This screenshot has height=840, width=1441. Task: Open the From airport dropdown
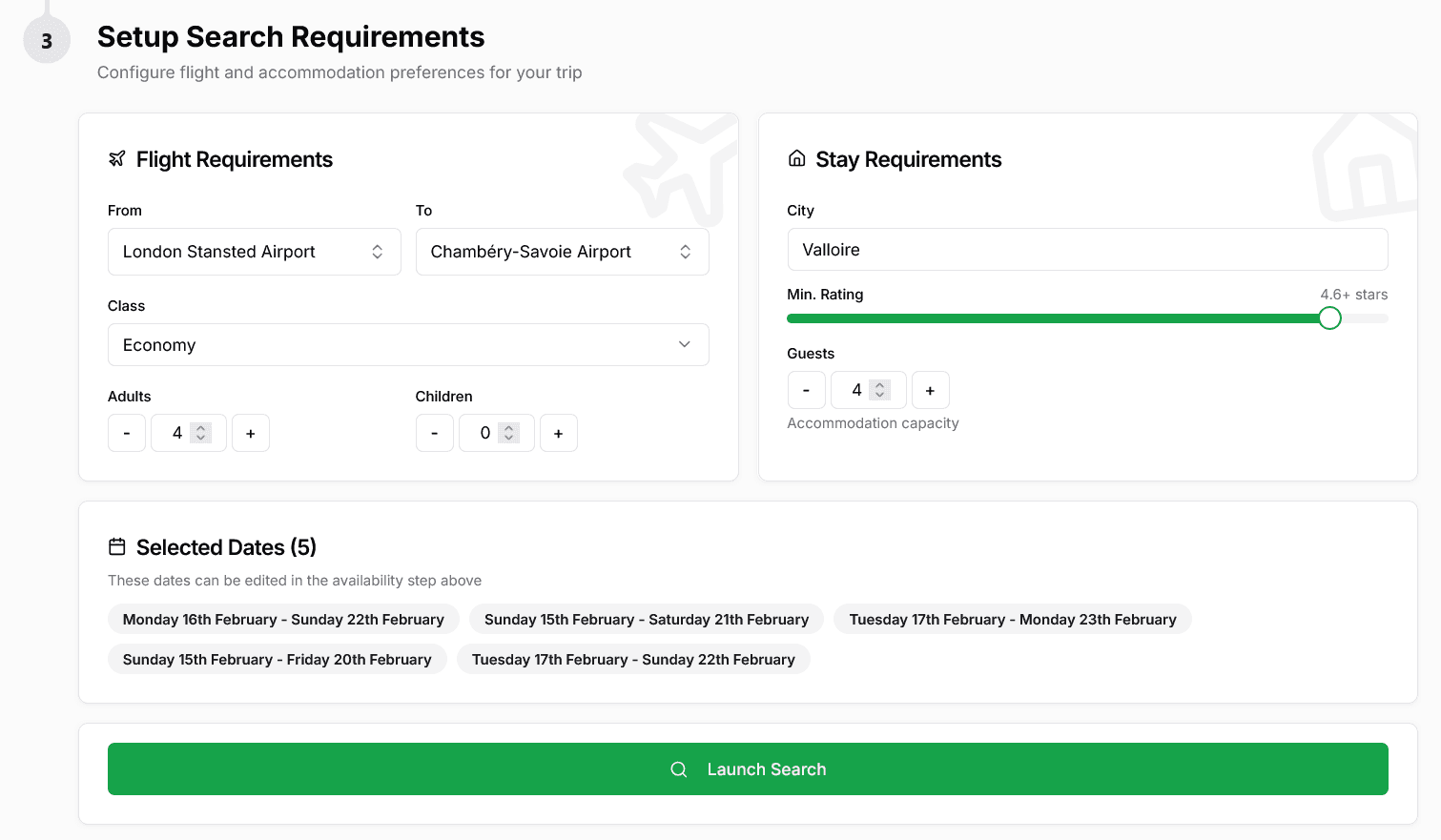point(254,252)
